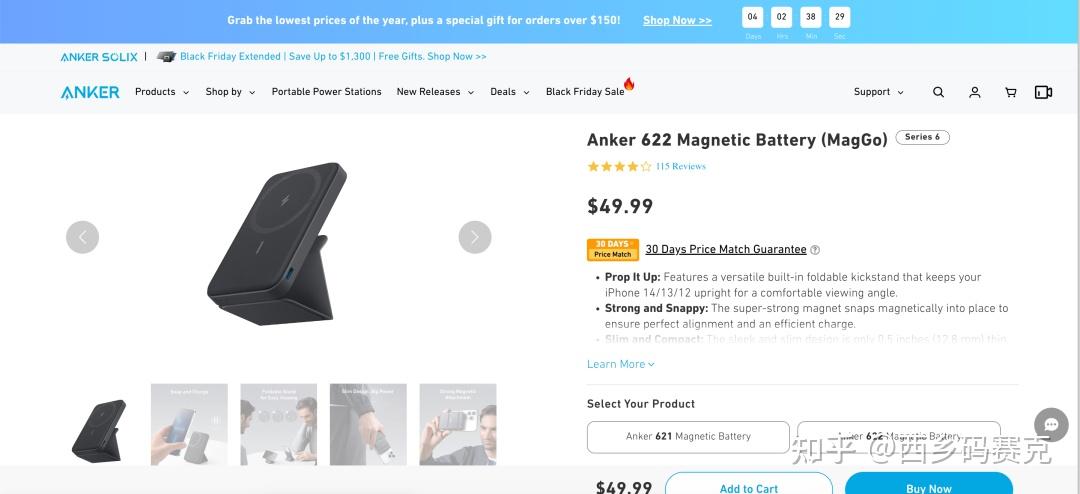Open the 115 Reviews link
Image resolution: width=1080 pixels, height=494 pixels.
coord(680,166)
